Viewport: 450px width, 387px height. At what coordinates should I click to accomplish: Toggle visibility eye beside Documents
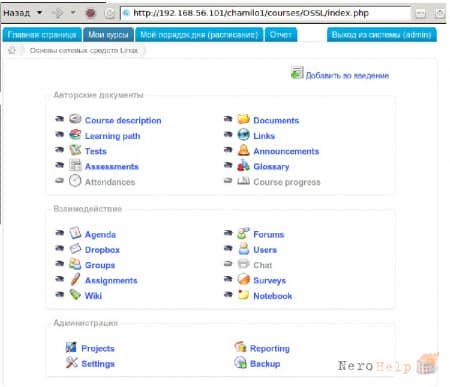228,119
